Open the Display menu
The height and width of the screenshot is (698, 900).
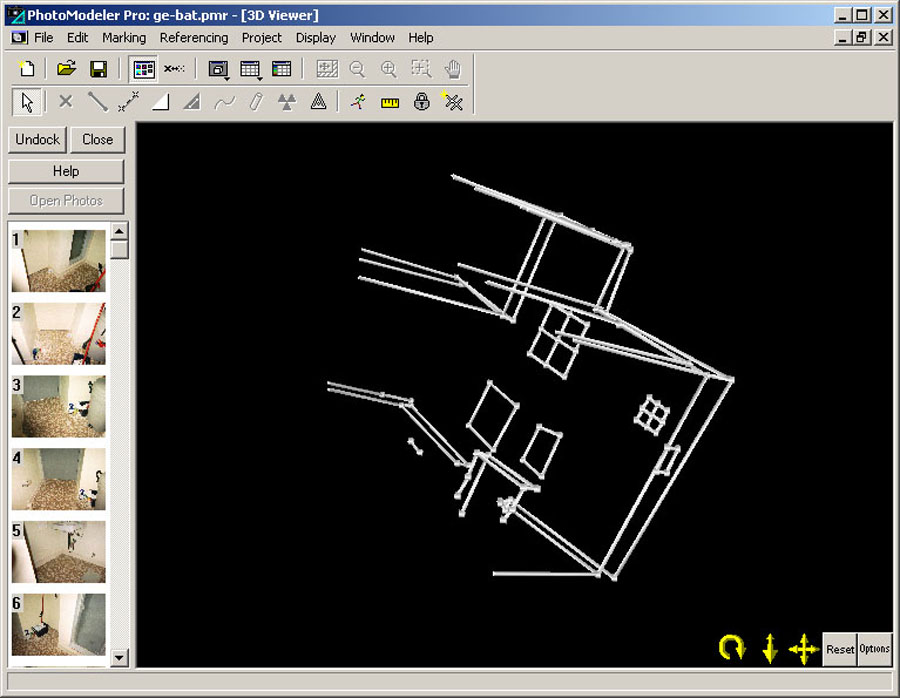point(316,38)
